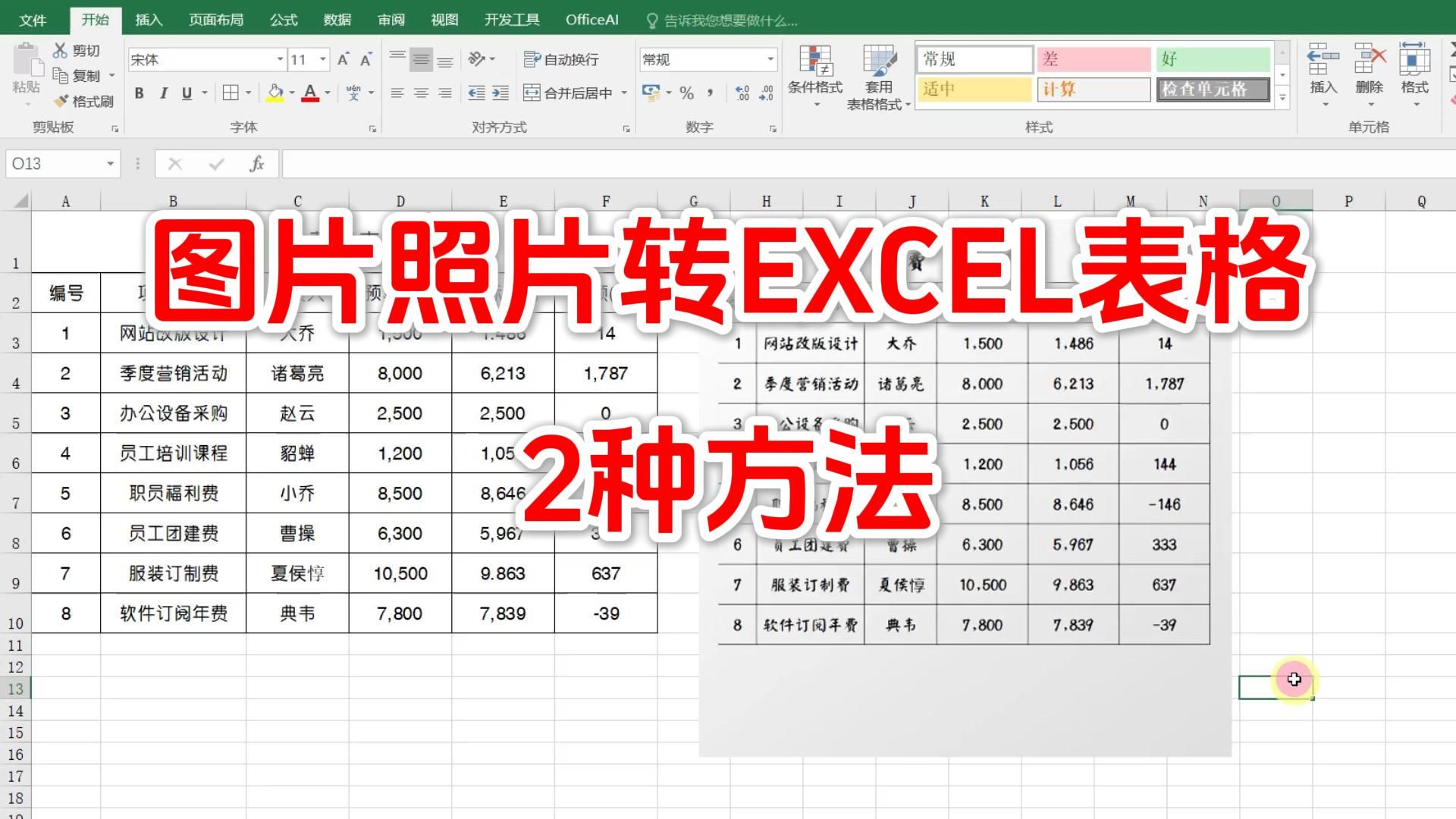This screenshot has width=1456, height=819.
Task: Open Conditional Formatting (条件格式) menu
Action: point(815,74)
